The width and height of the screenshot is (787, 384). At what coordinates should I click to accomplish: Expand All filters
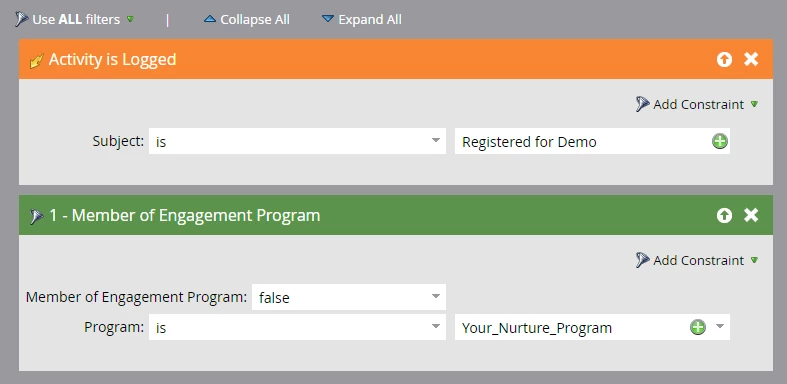tap(361, 20)
